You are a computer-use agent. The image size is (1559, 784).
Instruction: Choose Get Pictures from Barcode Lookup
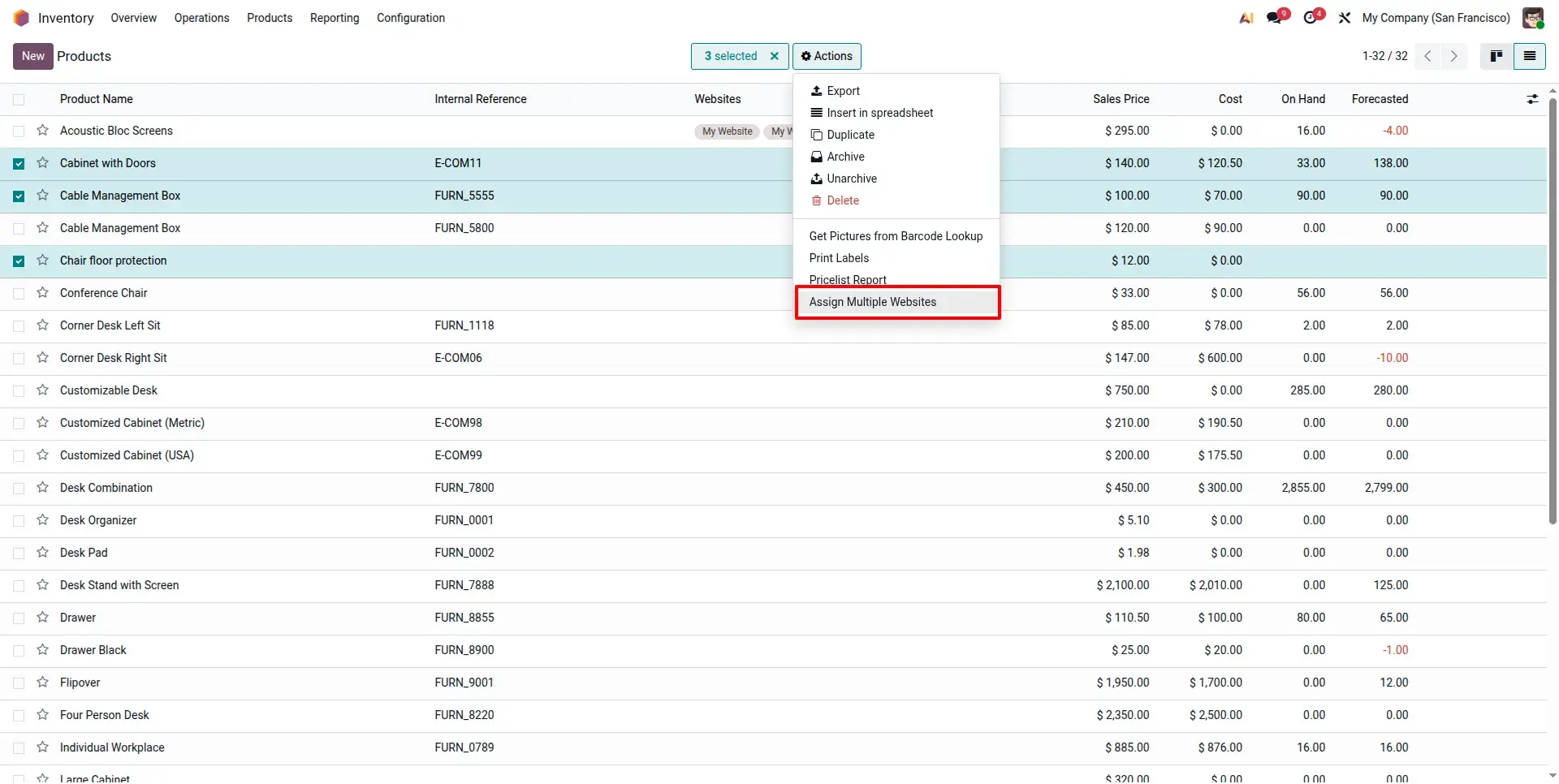pyautogui.click(x=896, y=236)
